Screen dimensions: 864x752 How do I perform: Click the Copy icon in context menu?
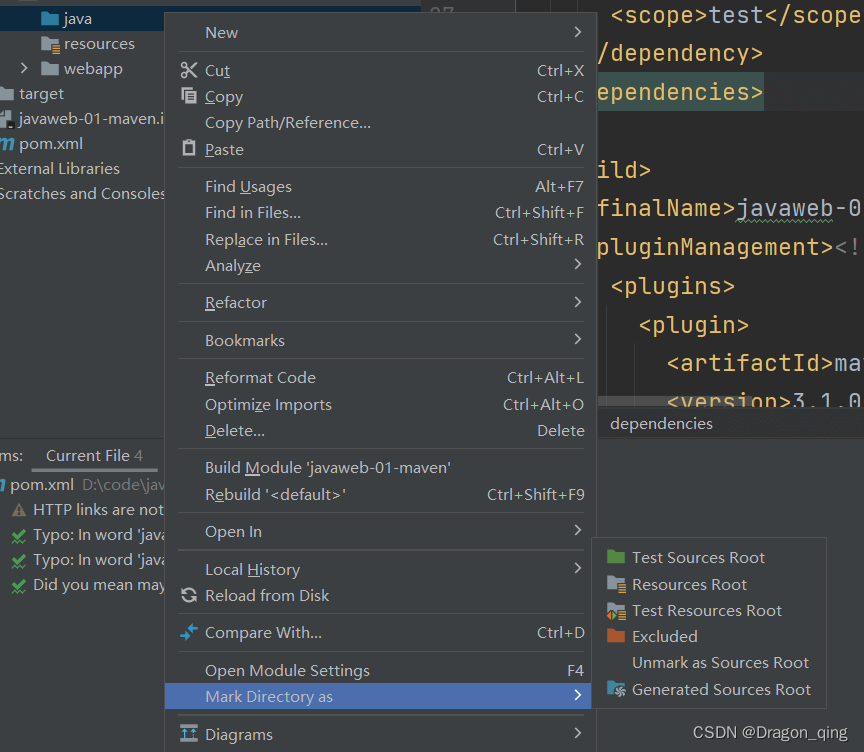pyautogui.click(x=189, y=96)
